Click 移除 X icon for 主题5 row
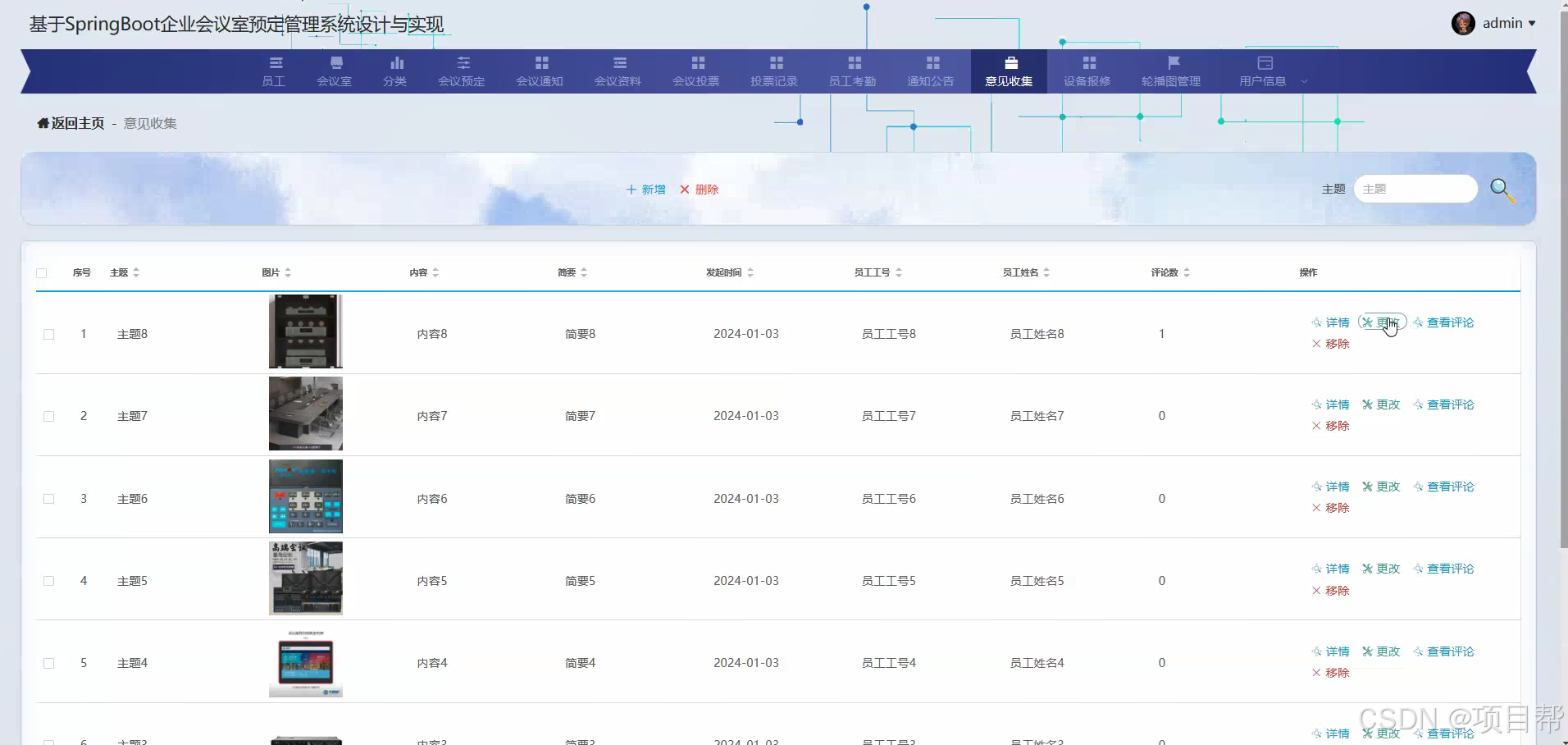The width and height of the screenshot is (1568, 745). 1317,591
